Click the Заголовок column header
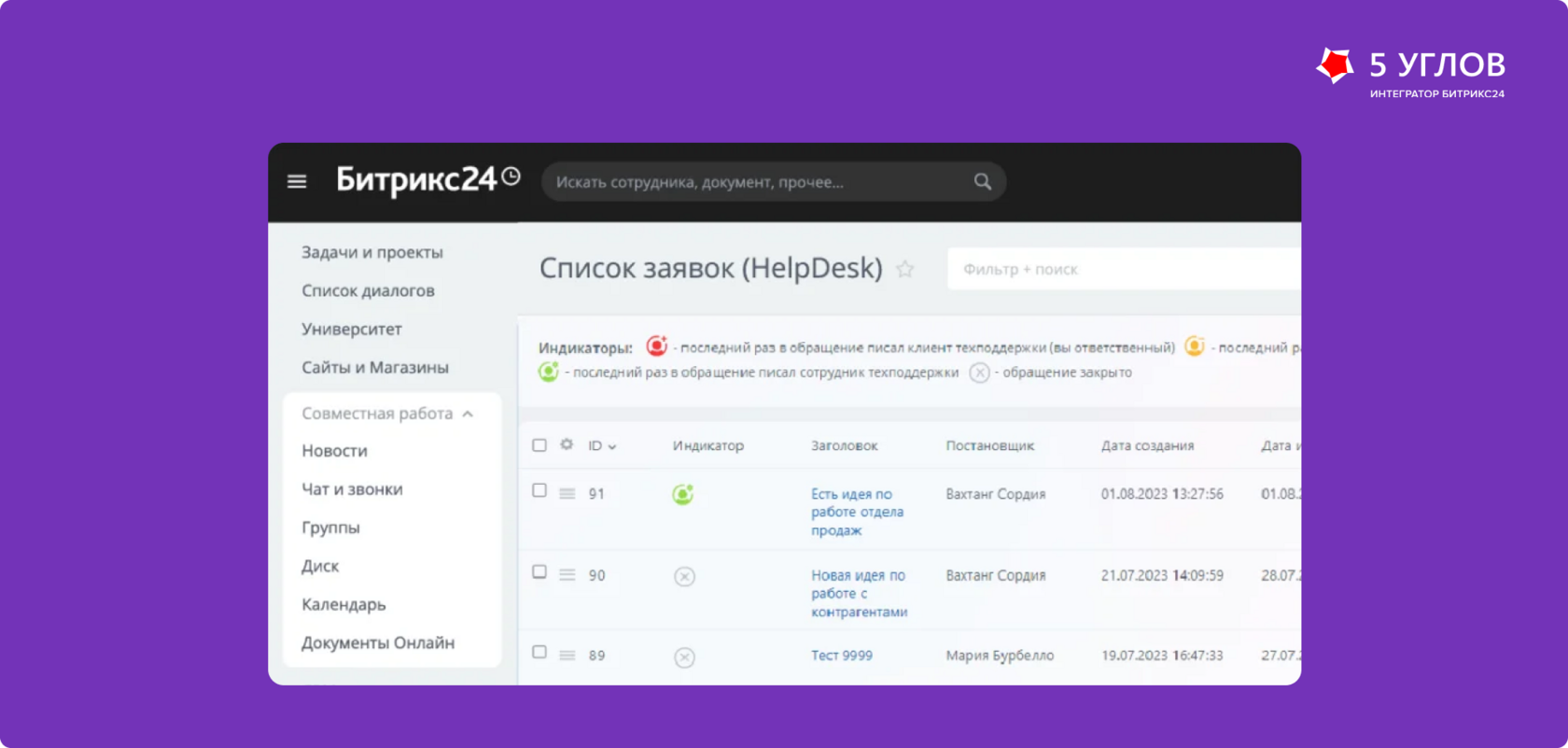 (x=845, y=445)
